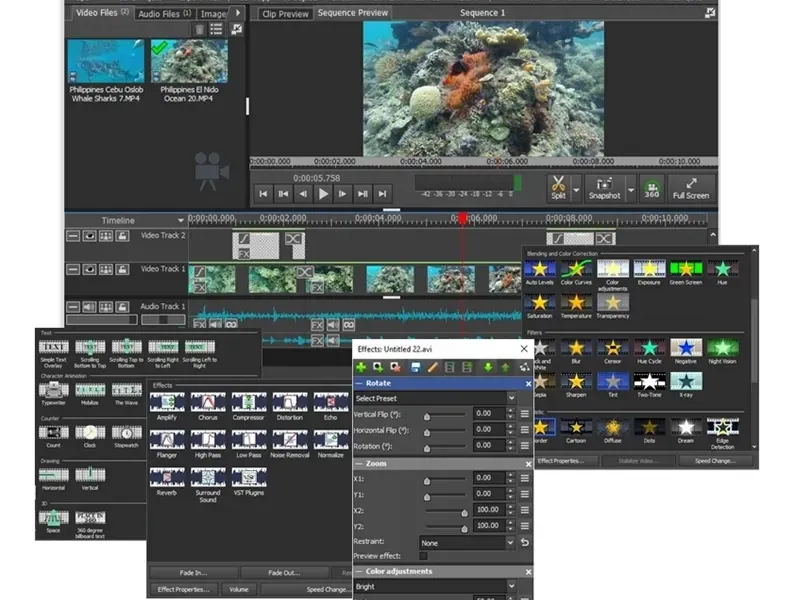800x600 pixels.
Task: Toggle 360 video preview
Action: [652, 188]
